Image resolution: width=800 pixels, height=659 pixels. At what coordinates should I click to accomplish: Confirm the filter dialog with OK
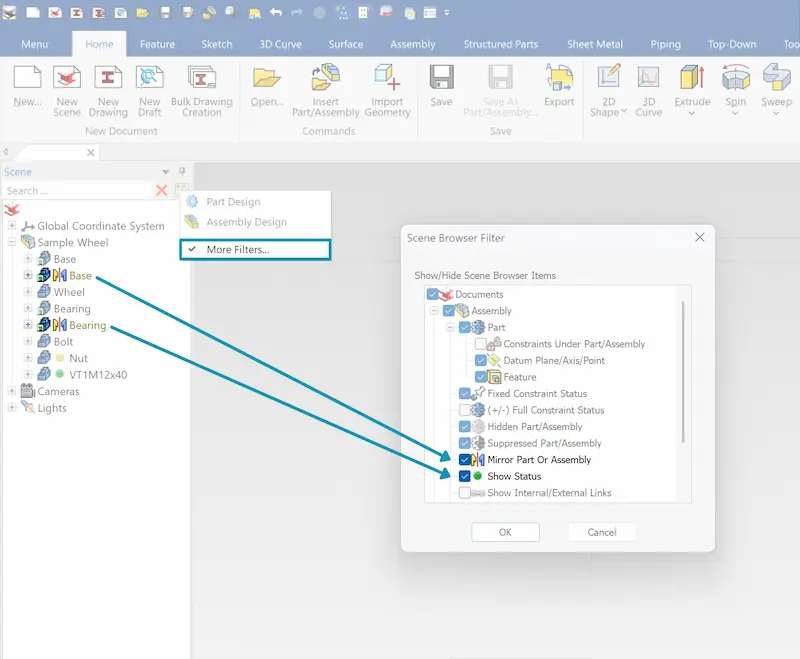click(505, 532)
